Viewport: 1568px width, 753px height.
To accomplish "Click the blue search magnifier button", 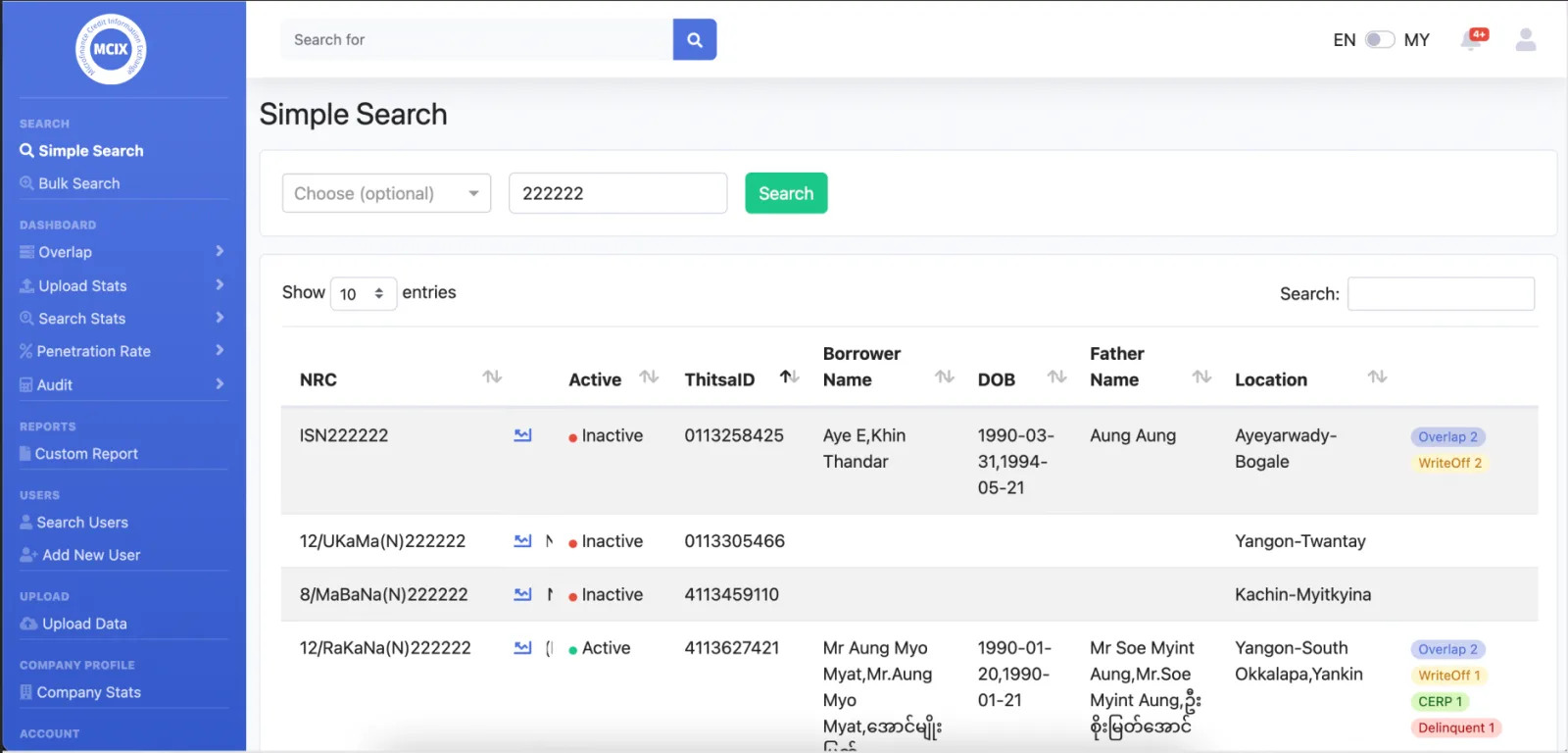I will click(695, 40).
